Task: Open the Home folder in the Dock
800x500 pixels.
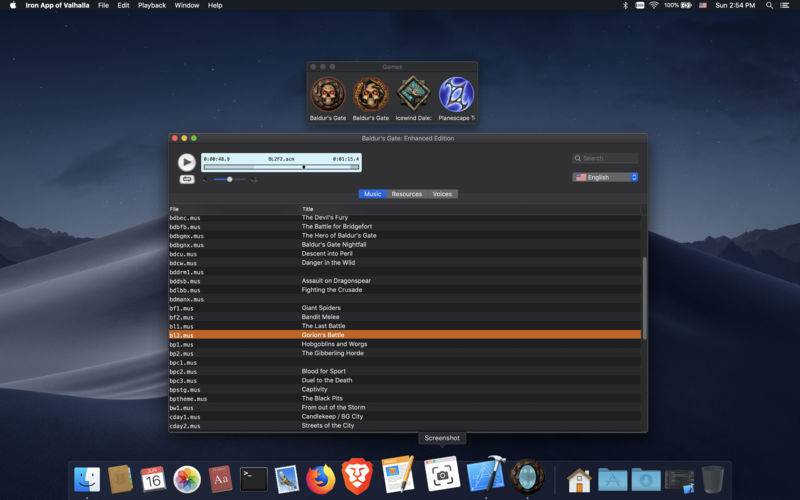Action: [x=579, y=480]
